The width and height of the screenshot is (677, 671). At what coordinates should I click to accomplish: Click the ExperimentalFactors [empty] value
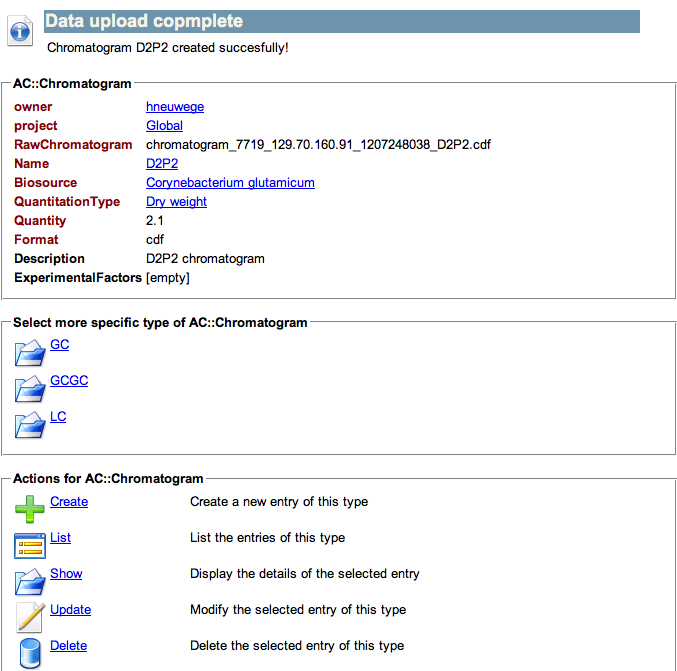pyautogui.click(x=168, y=278)
